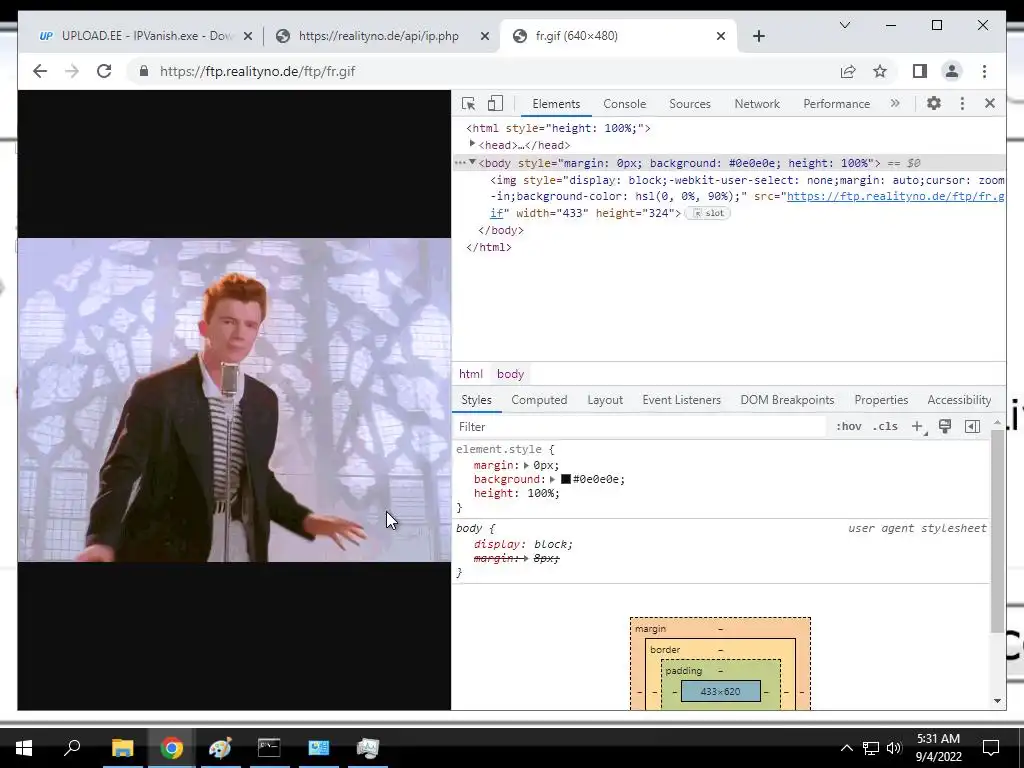Open File Explorer from the taskbar
1024x768 pixels.
coord(122,747)
